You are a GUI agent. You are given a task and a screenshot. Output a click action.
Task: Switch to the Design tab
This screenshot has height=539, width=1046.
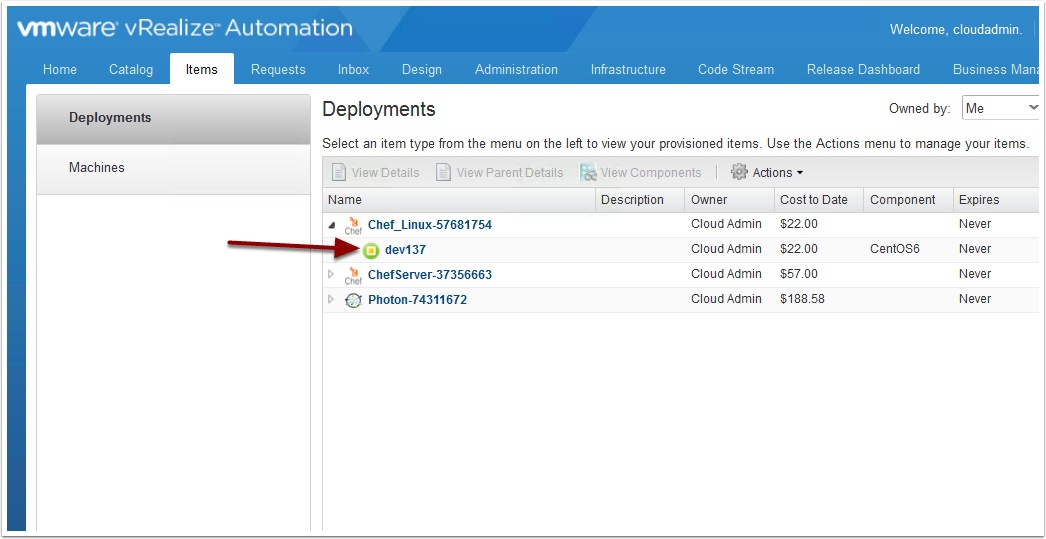pos(422,69)
